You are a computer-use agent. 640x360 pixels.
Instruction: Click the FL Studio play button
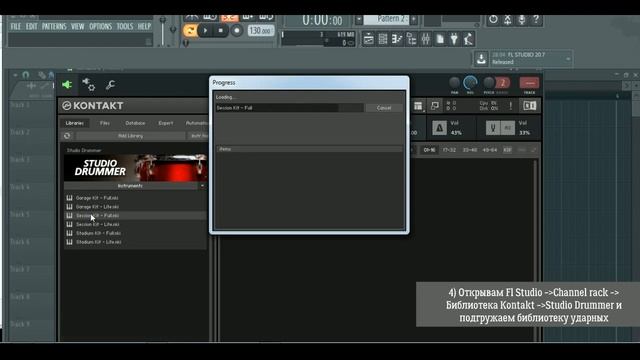[x=205, y=31]
